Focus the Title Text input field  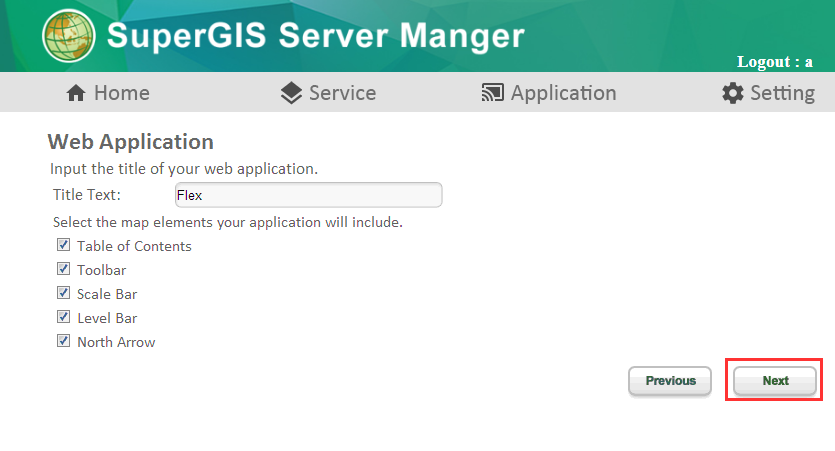(308, 195)
